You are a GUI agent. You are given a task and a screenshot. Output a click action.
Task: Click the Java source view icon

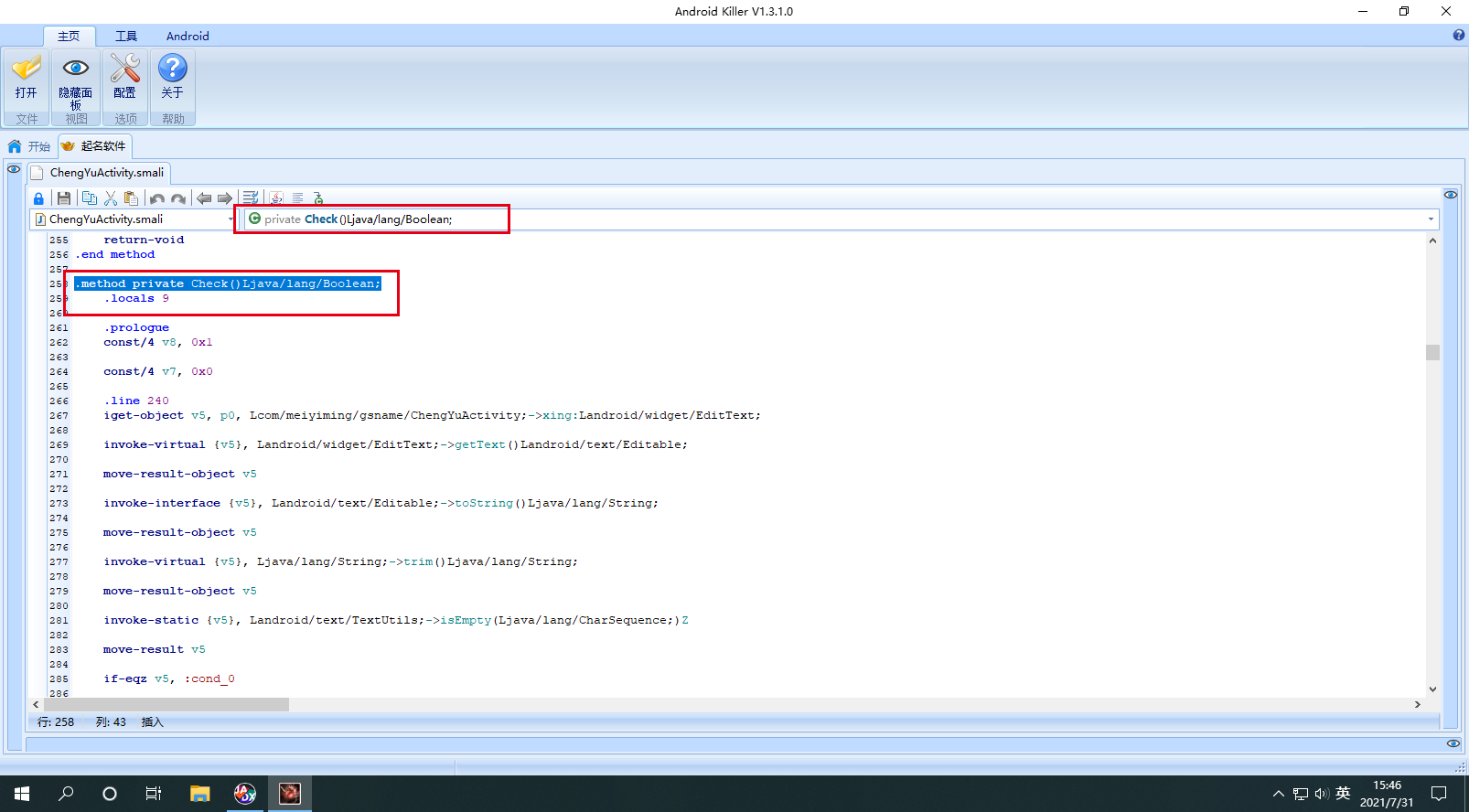[276, 198]
